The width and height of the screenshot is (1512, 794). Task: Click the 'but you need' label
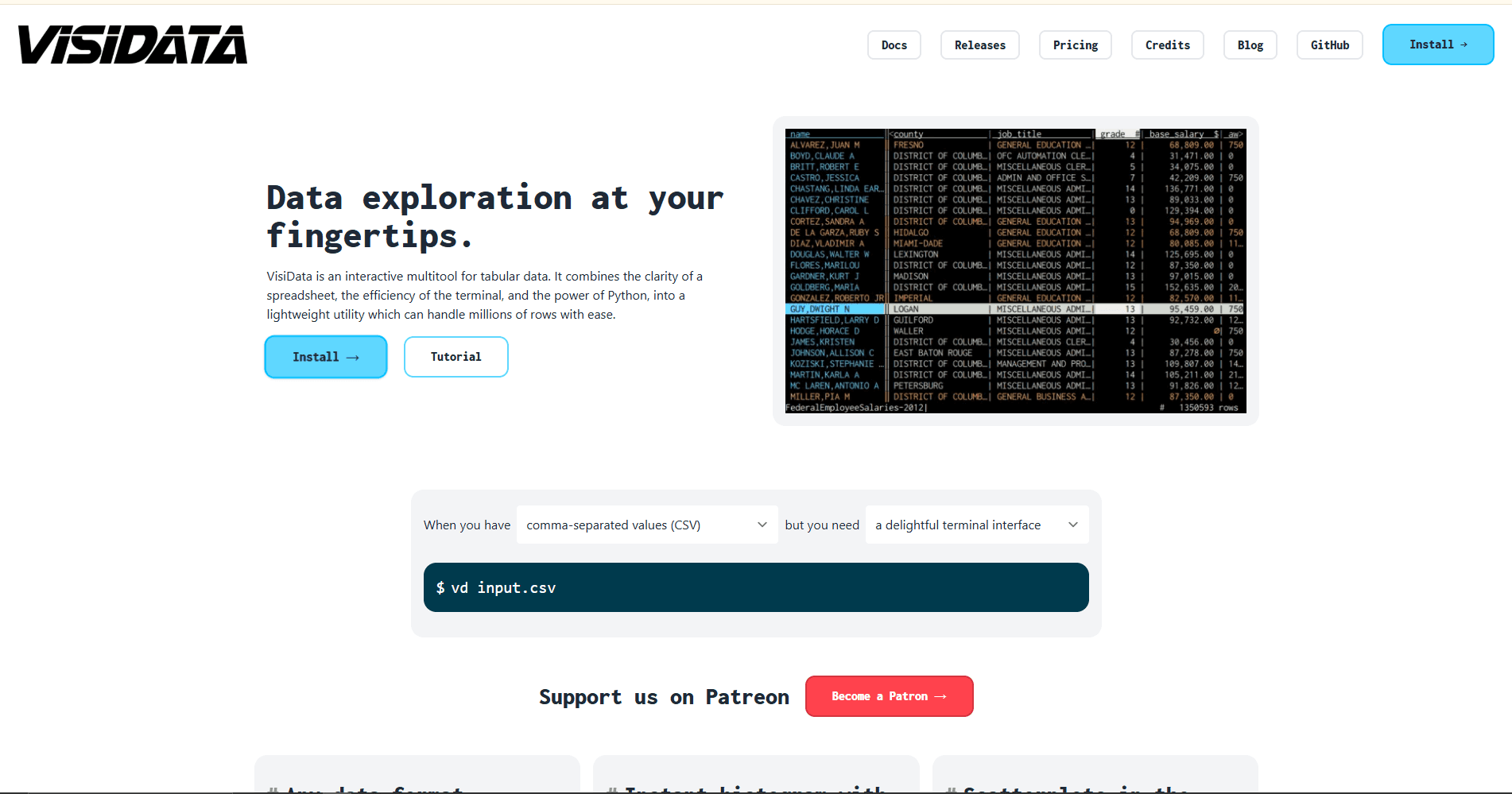(822, 525)
